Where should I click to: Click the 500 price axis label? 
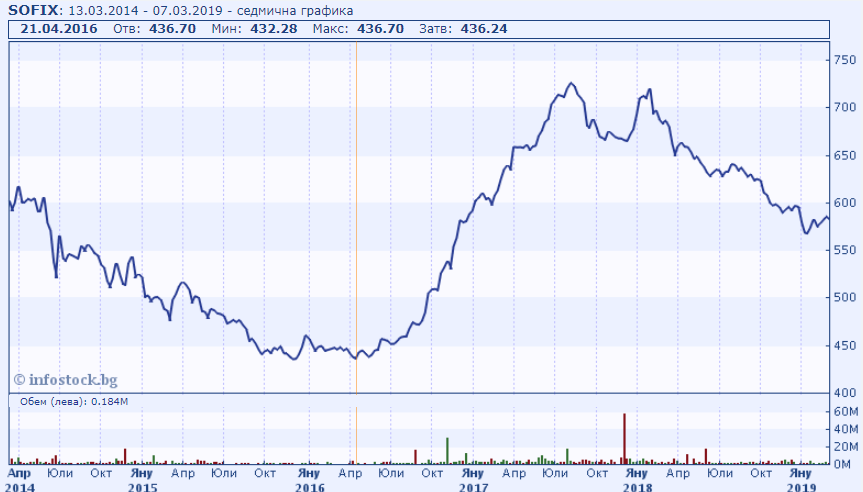tap(845, 298)
